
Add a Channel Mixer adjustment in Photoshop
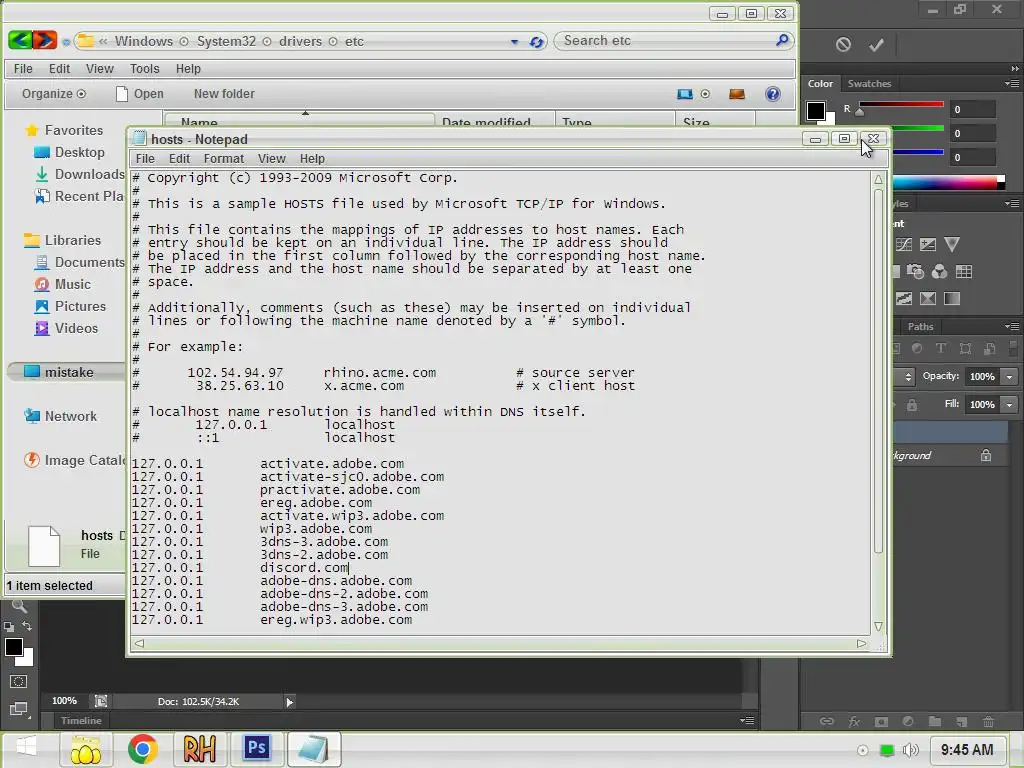tap(940, 272)
